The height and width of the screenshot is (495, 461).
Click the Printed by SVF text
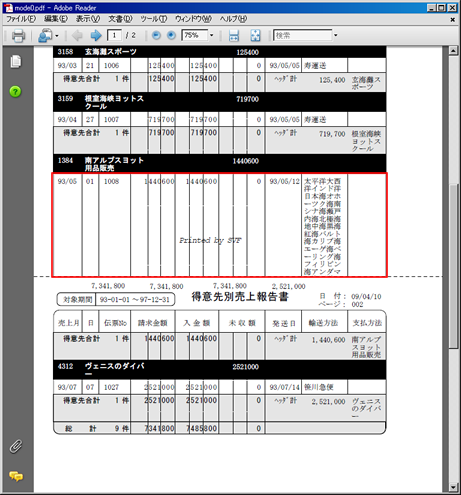[210, 240]
